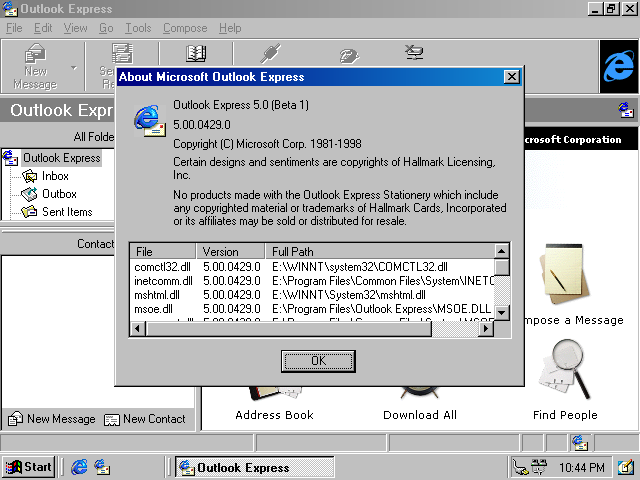Click Find People on start page

pyautogui.click(x=565, y=415)
